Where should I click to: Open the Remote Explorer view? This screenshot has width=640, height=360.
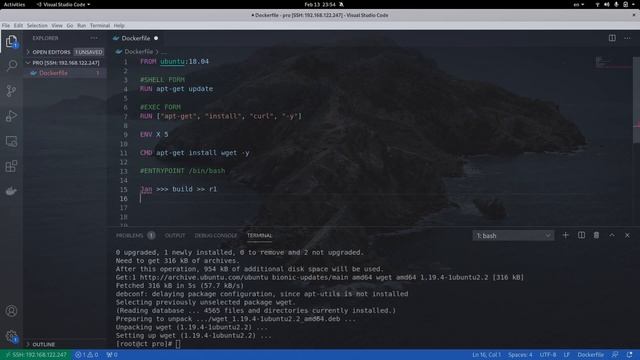point(11,141)
